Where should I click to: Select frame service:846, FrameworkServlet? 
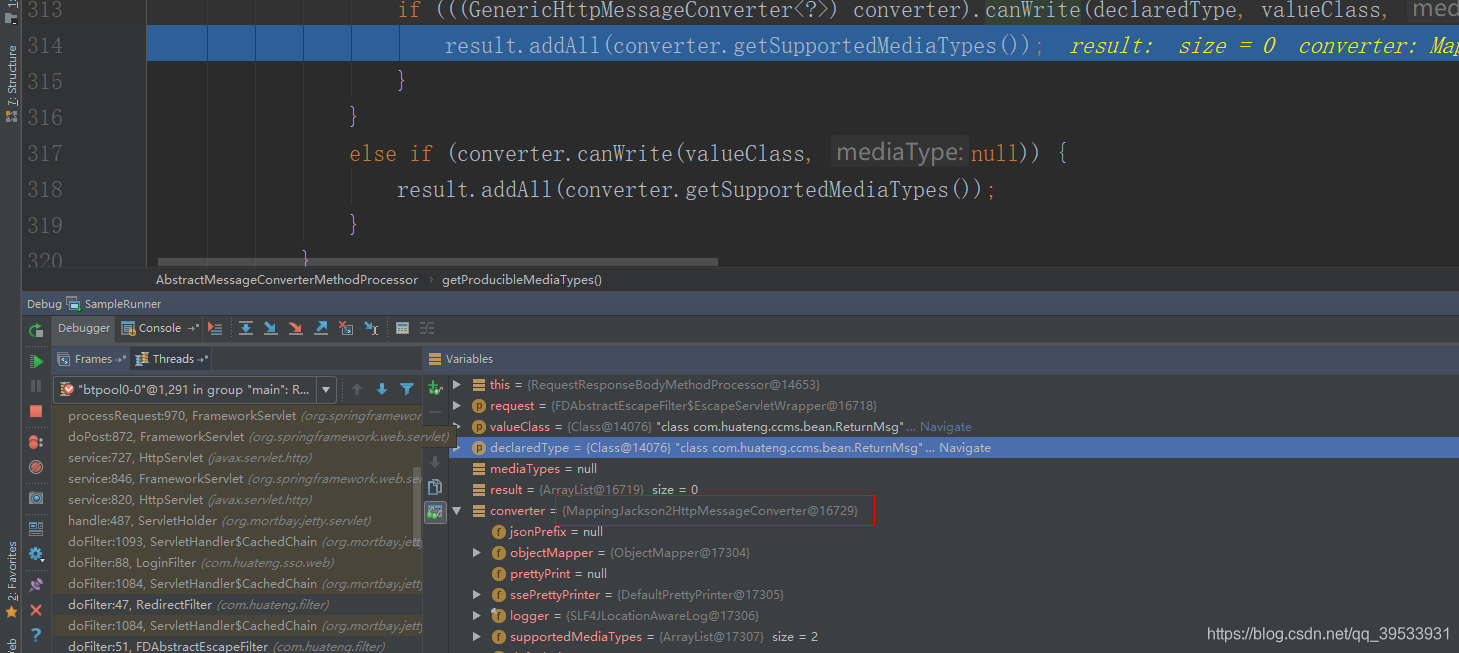tap(237, 478)
